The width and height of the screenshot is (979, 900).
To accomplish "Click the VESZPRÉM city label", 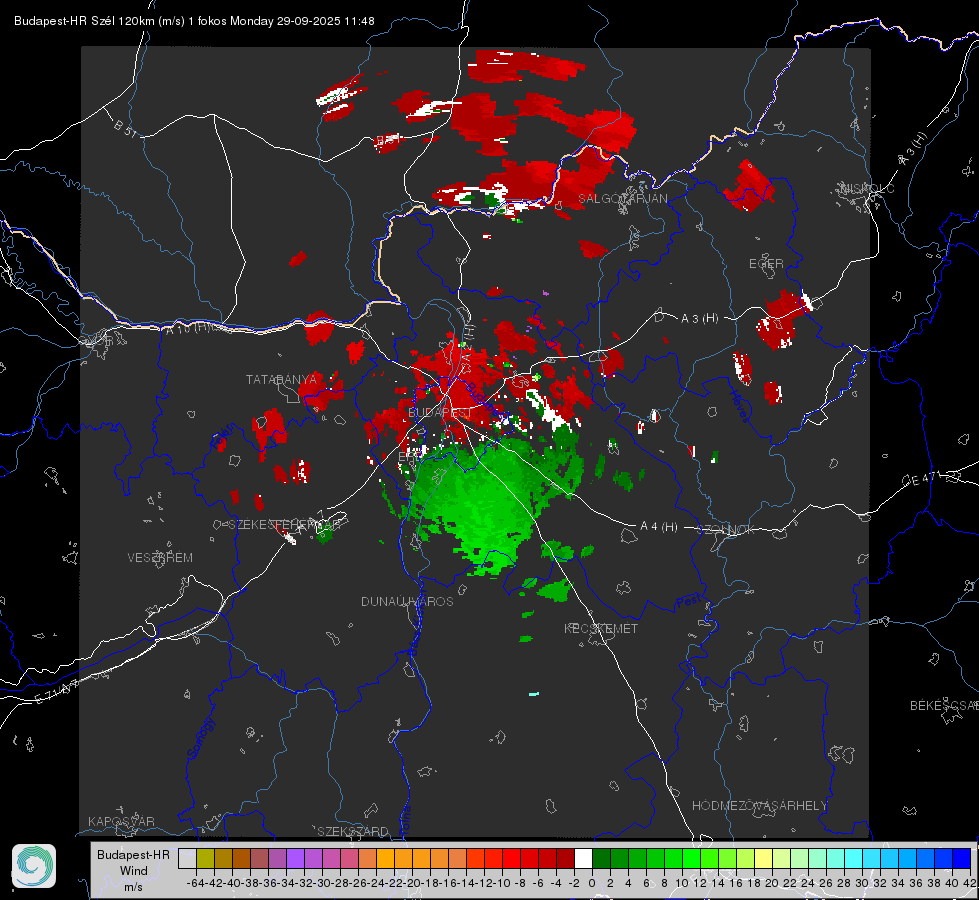I will pos(160,557).
